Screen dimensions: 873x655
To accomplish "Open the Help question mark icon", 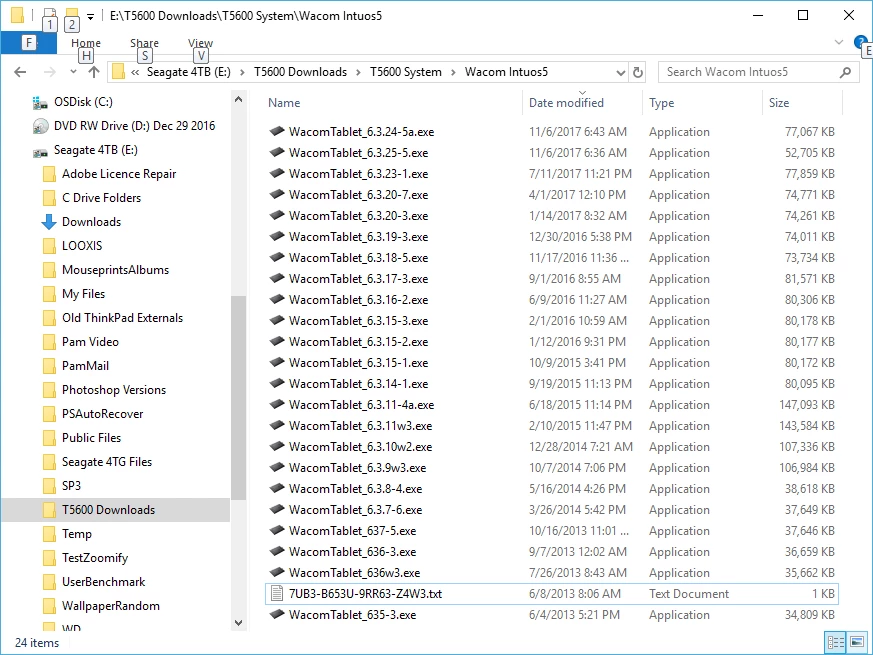I will [860, 42].
